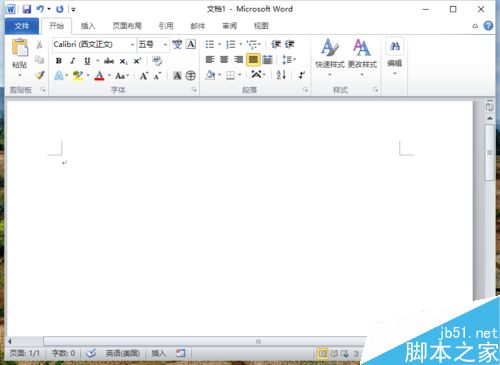This screenshot has width=500, height=365.
Task: Insert enclosed character circle icon
Action: (191, 76)
